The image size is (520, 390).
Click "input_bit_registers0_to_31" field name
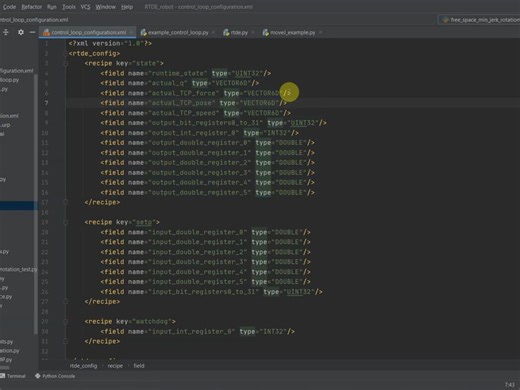[203, 292]
